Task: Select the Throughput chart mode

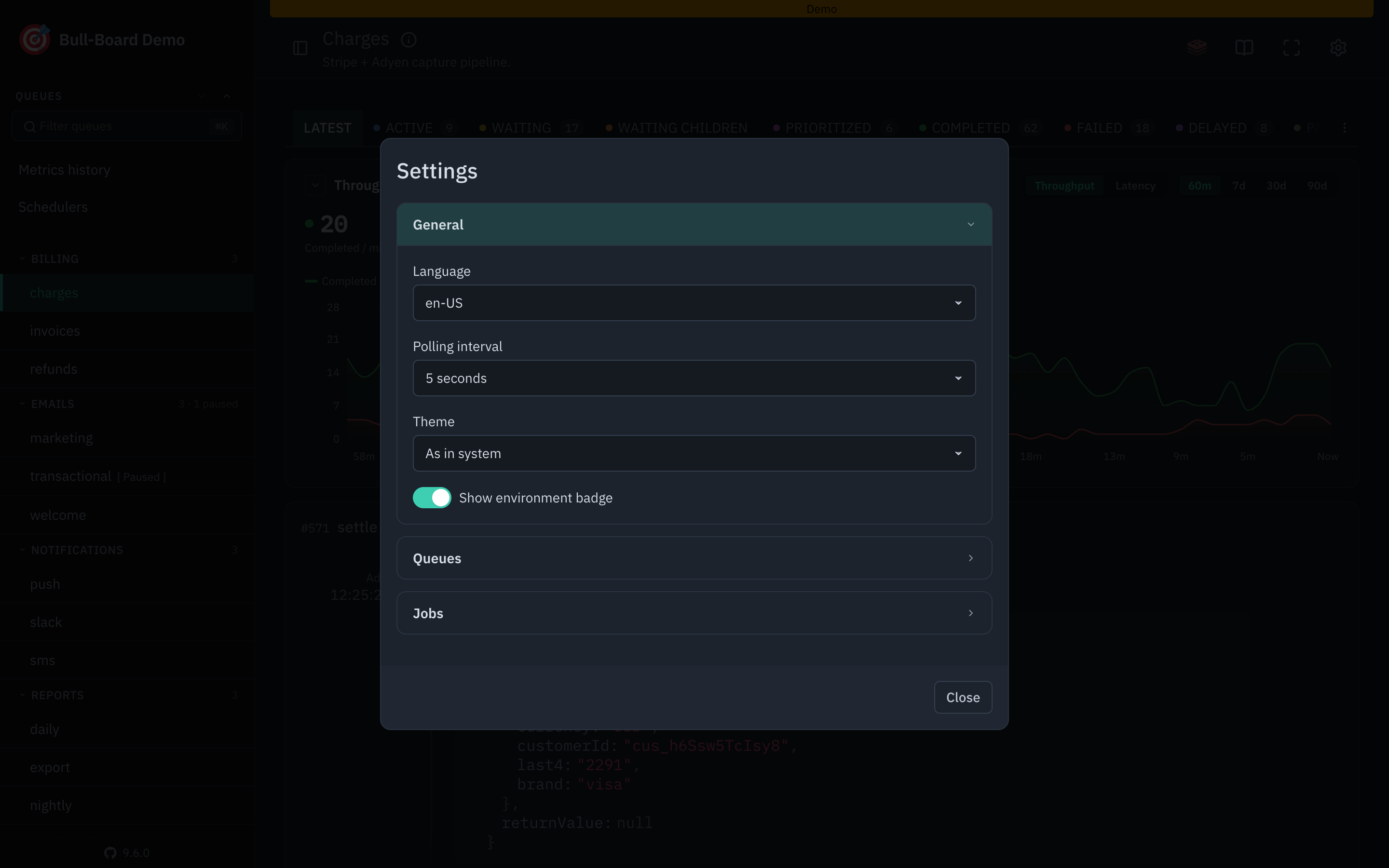Action: coord(1064,186)
